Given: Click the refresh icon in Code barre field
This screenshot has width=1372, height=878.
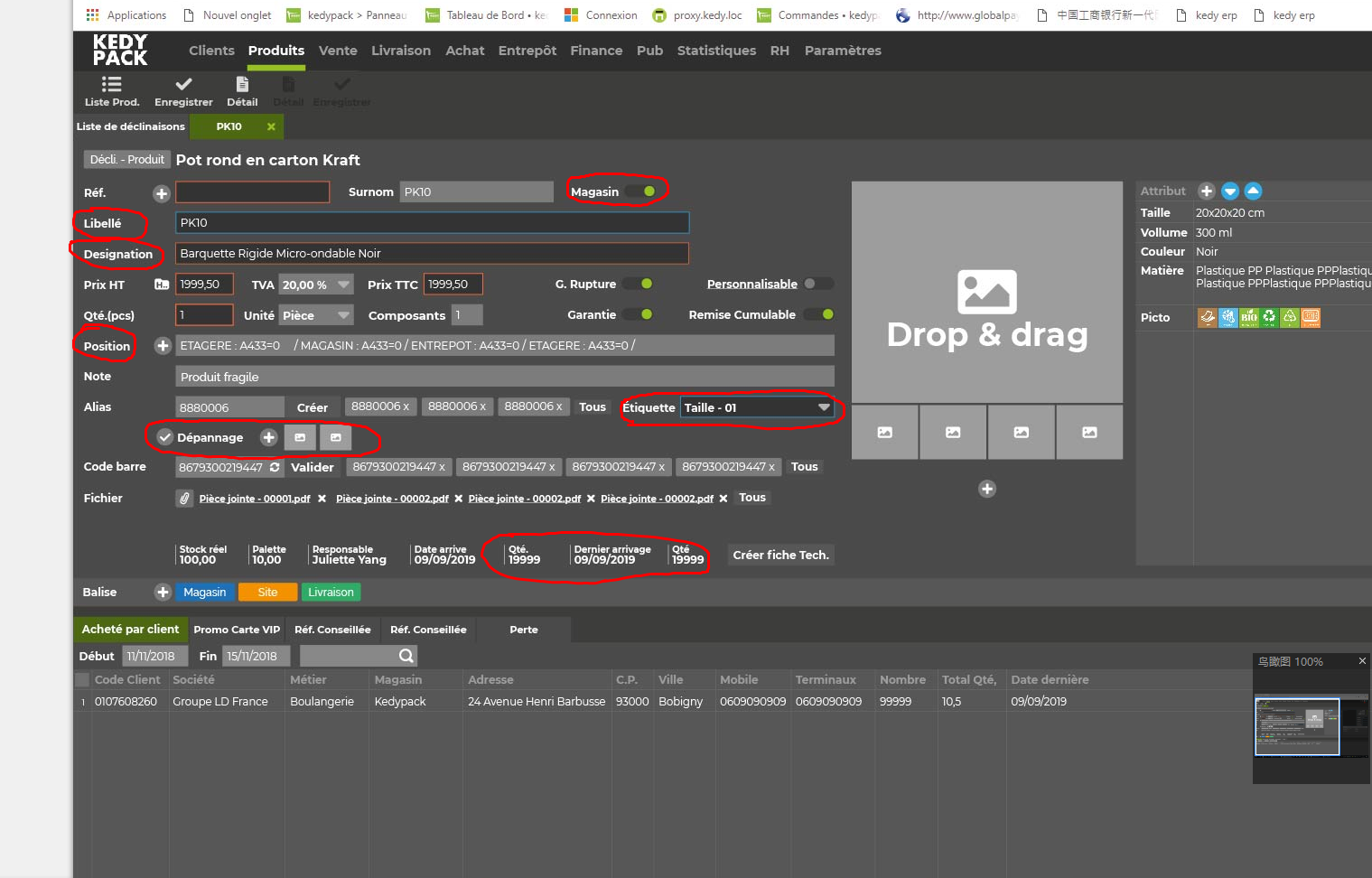Looking at the screenshot, I should (x=275, y=467).
